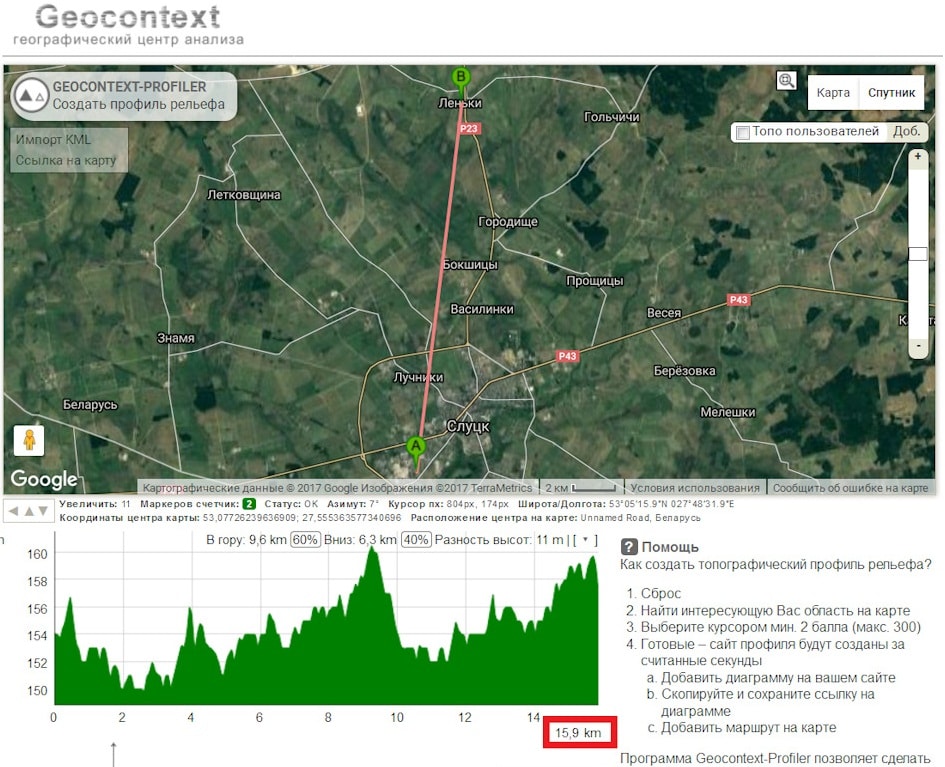Image resolution: width=945 pixels, height=767 pixels.
Task: Click the Знамя label on the map
Action: coord(175,338)
